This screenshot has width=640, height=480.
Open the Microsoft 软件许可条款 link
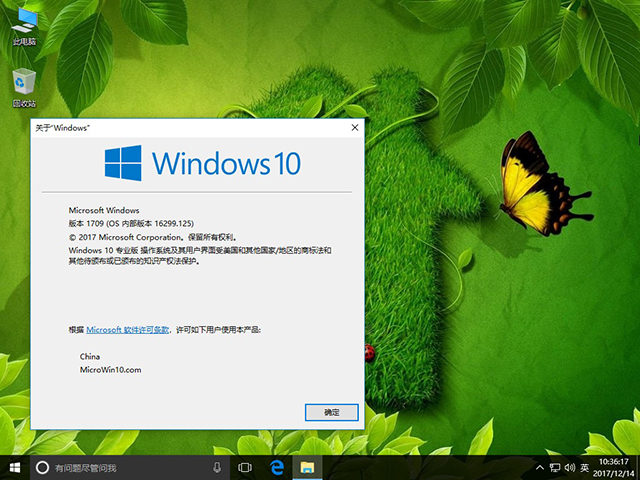(128, 330)
